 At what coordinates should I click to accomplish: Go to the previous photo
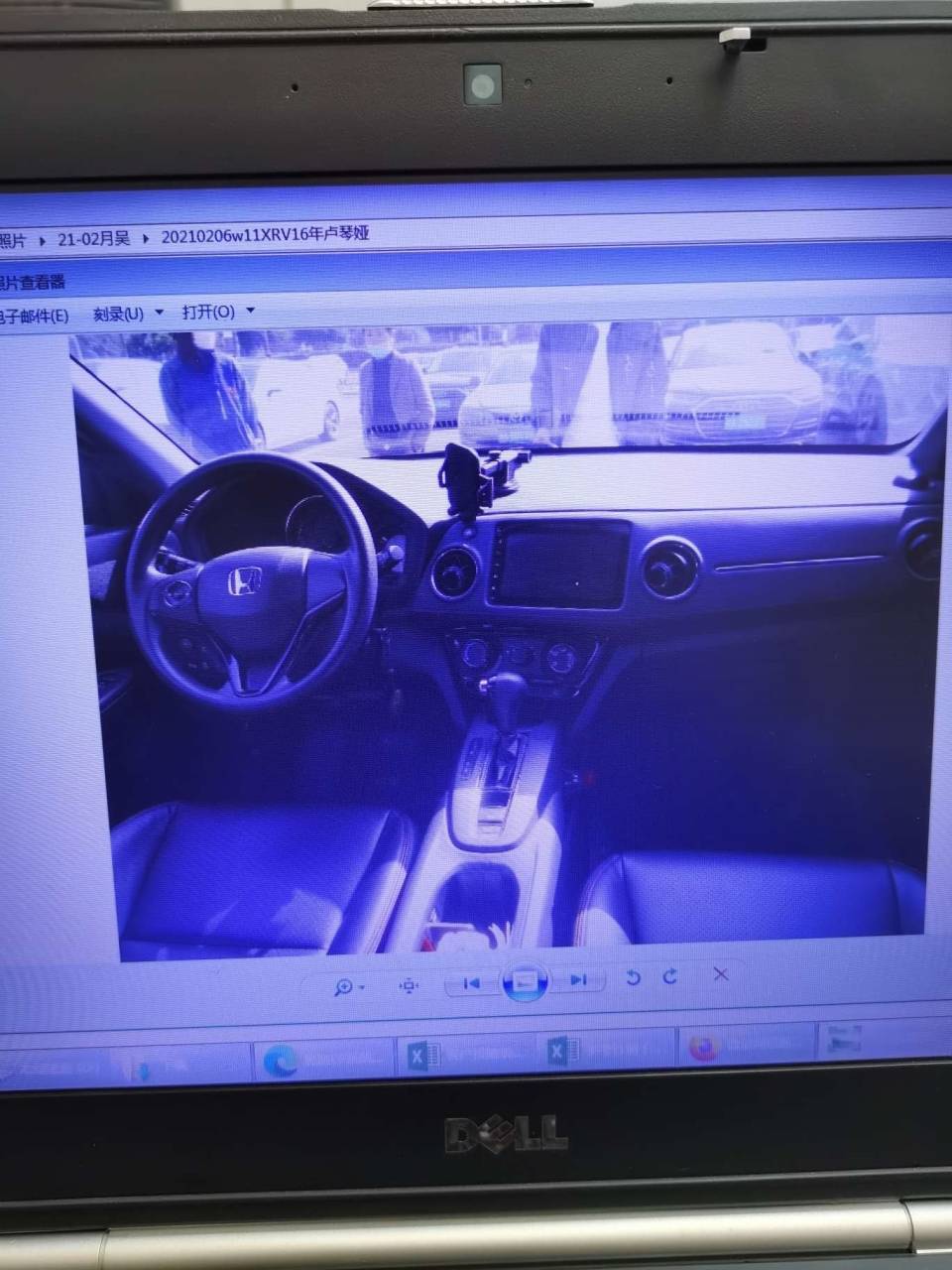(x=472, y=982)
